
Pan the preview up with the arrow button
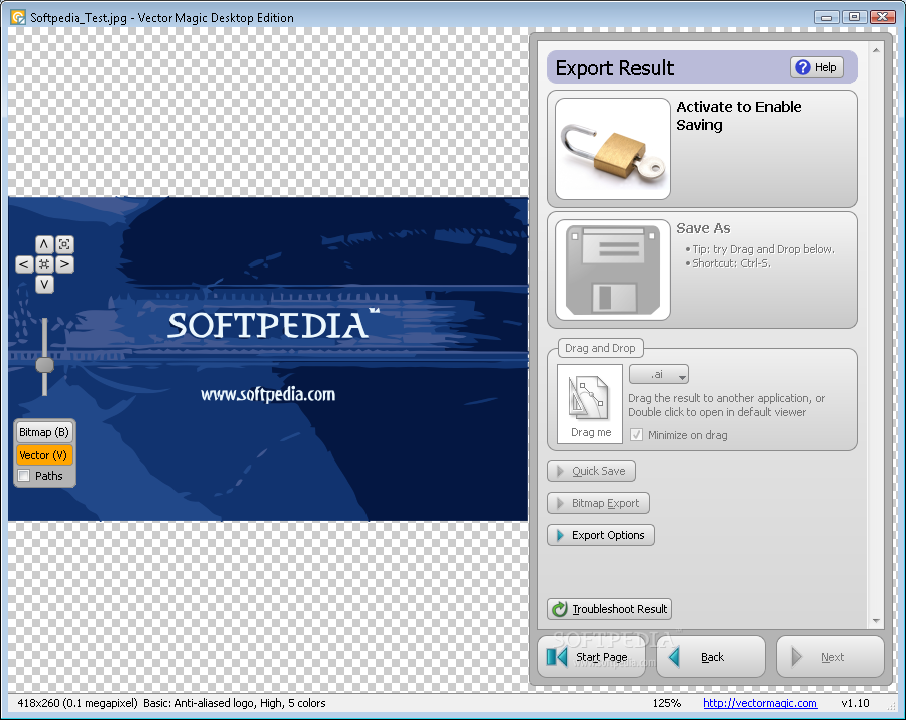tap(44, 244)
